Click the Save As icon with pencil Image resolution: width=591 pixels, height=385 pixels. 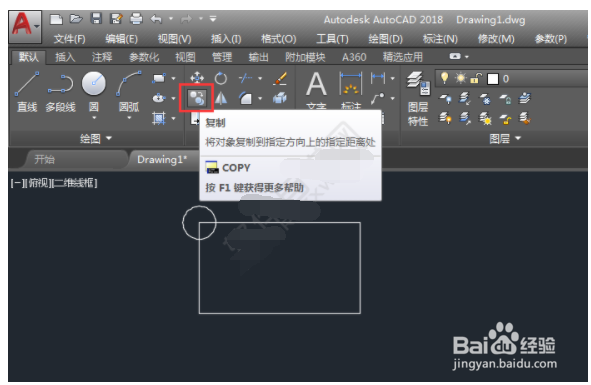click(116, 19)
